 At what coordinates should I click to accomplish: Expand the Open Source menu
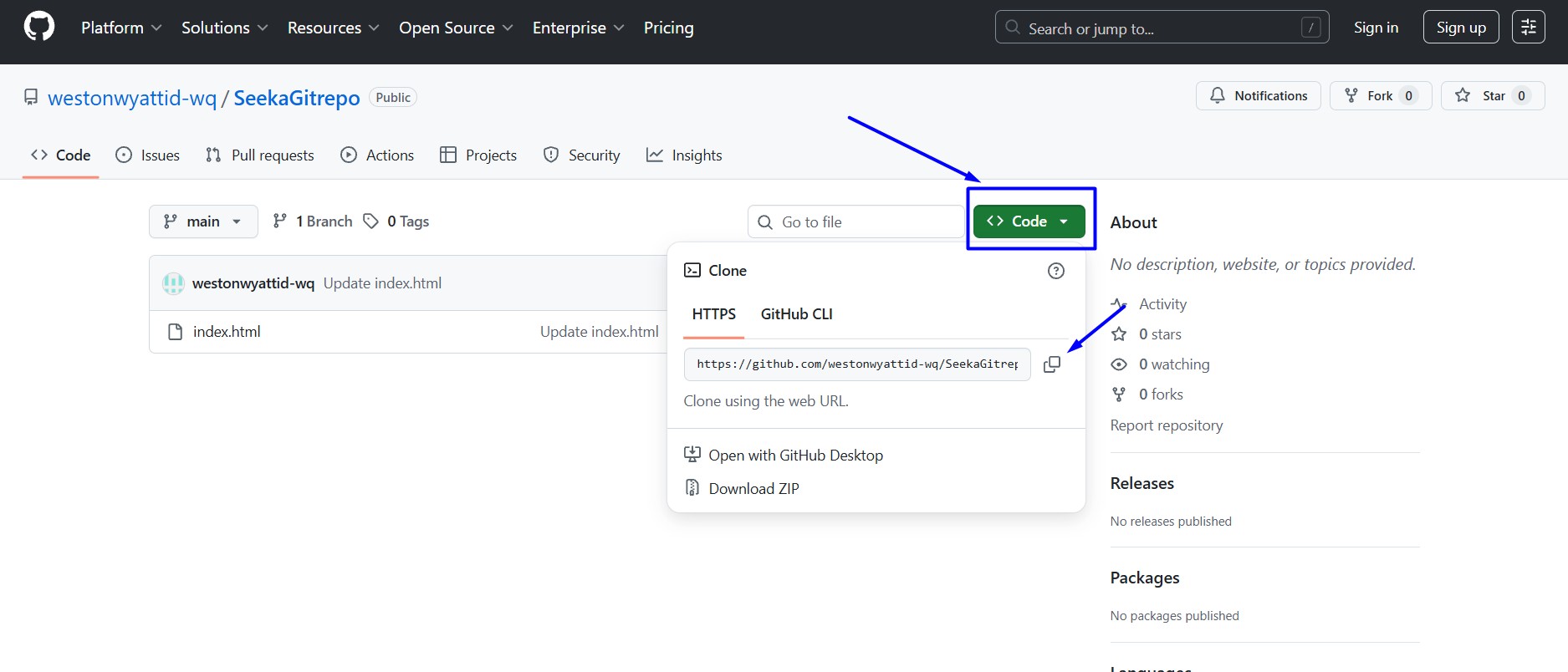click(456, 28)
